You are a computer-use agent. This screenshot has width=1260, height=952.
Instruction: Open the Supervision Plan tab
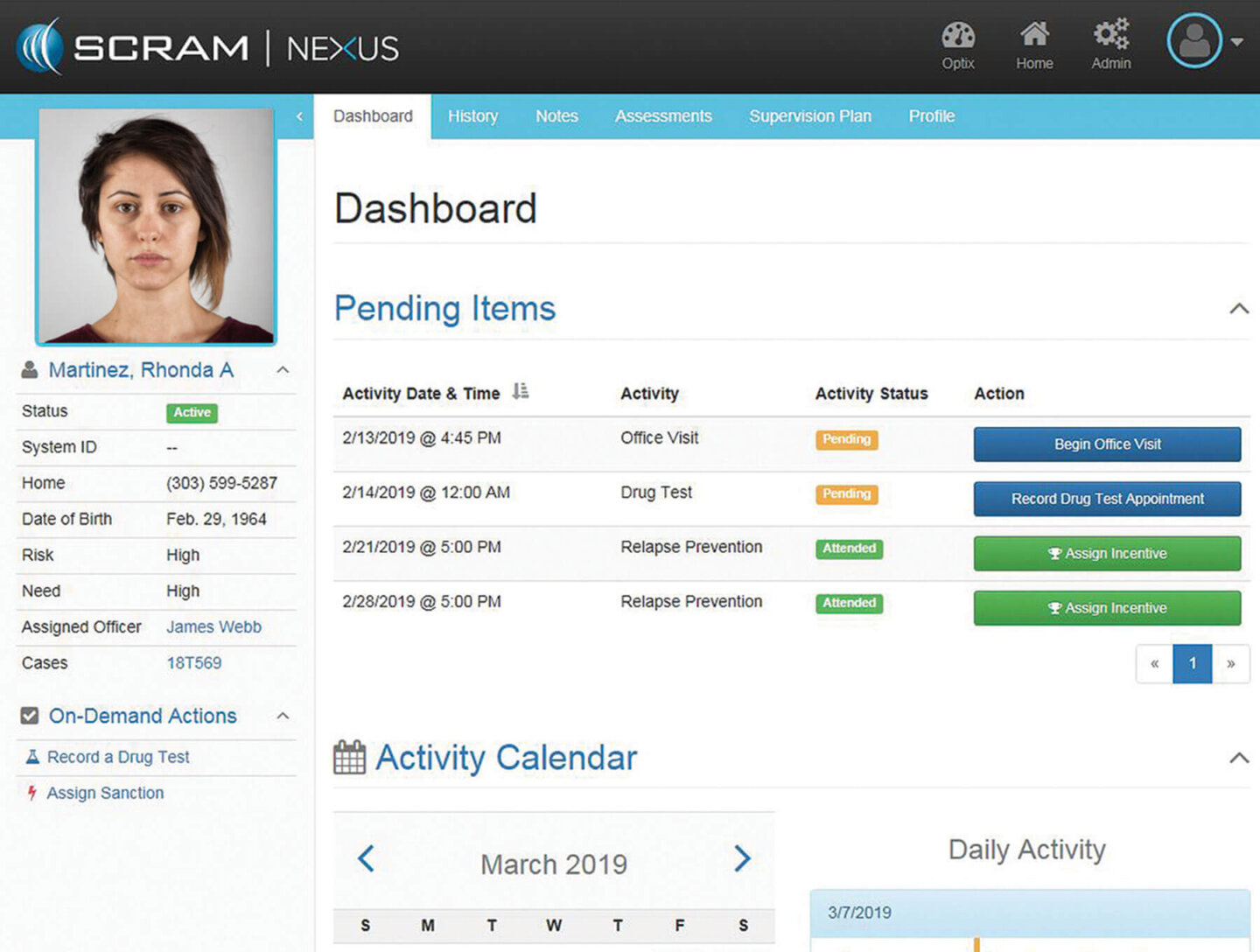pyautogui.click(x=810, y=115)
